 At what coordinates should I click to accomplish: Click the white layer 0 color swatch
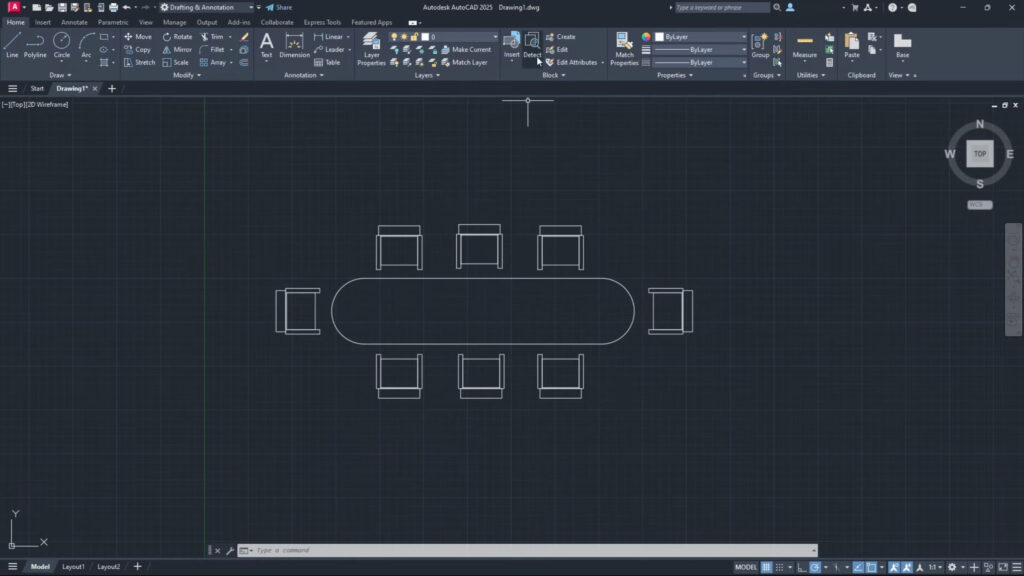pos(425,37)
